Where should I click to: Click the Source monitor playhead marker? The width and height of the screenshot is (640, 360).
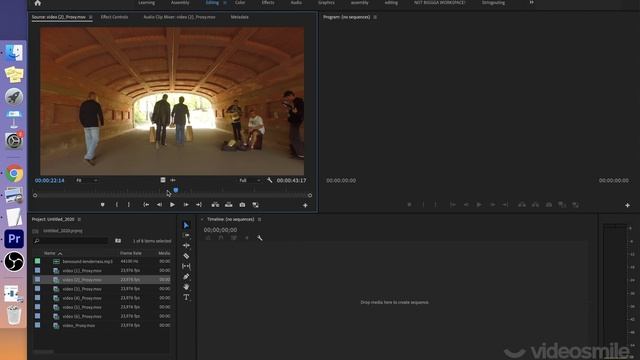176,190
